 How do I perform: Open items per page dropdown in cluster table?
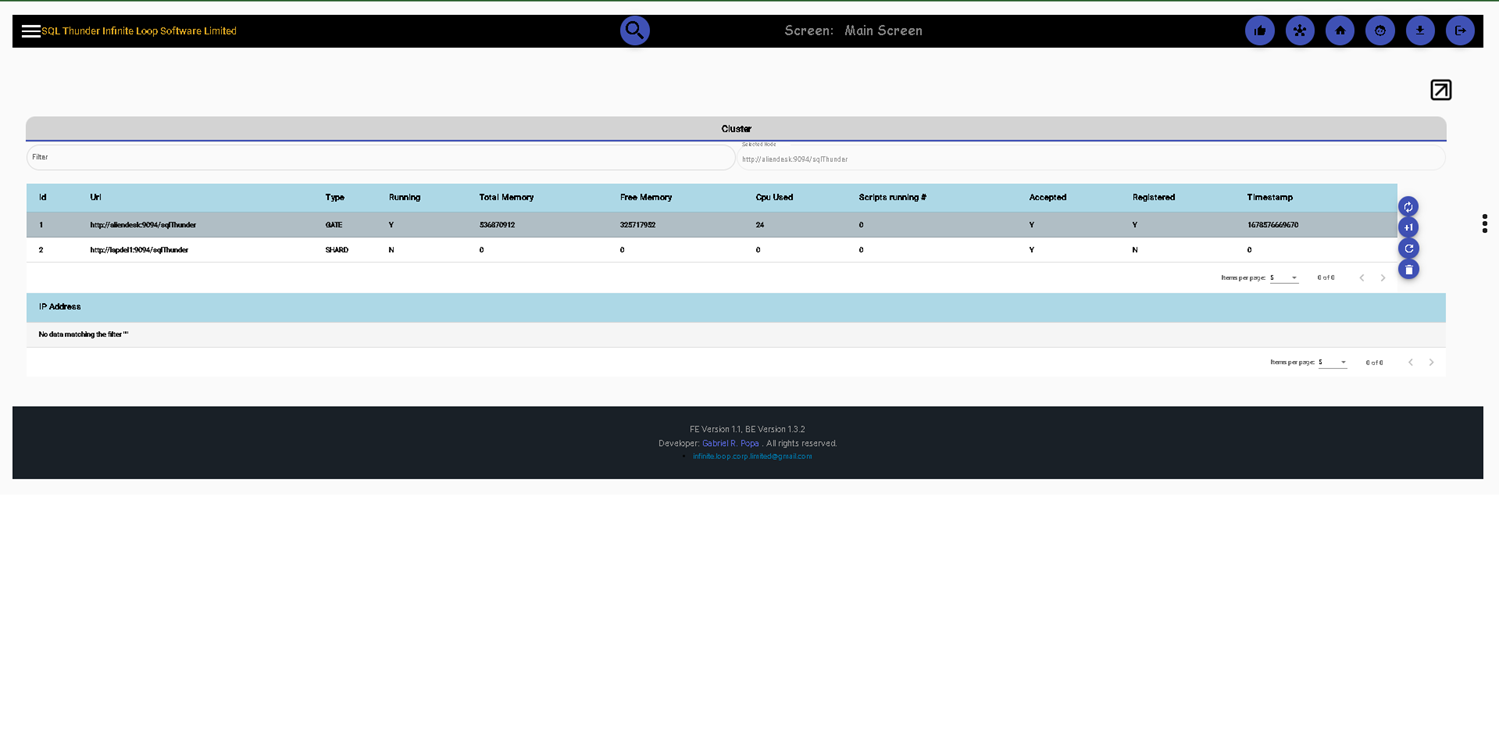(x=1284, y=278)
